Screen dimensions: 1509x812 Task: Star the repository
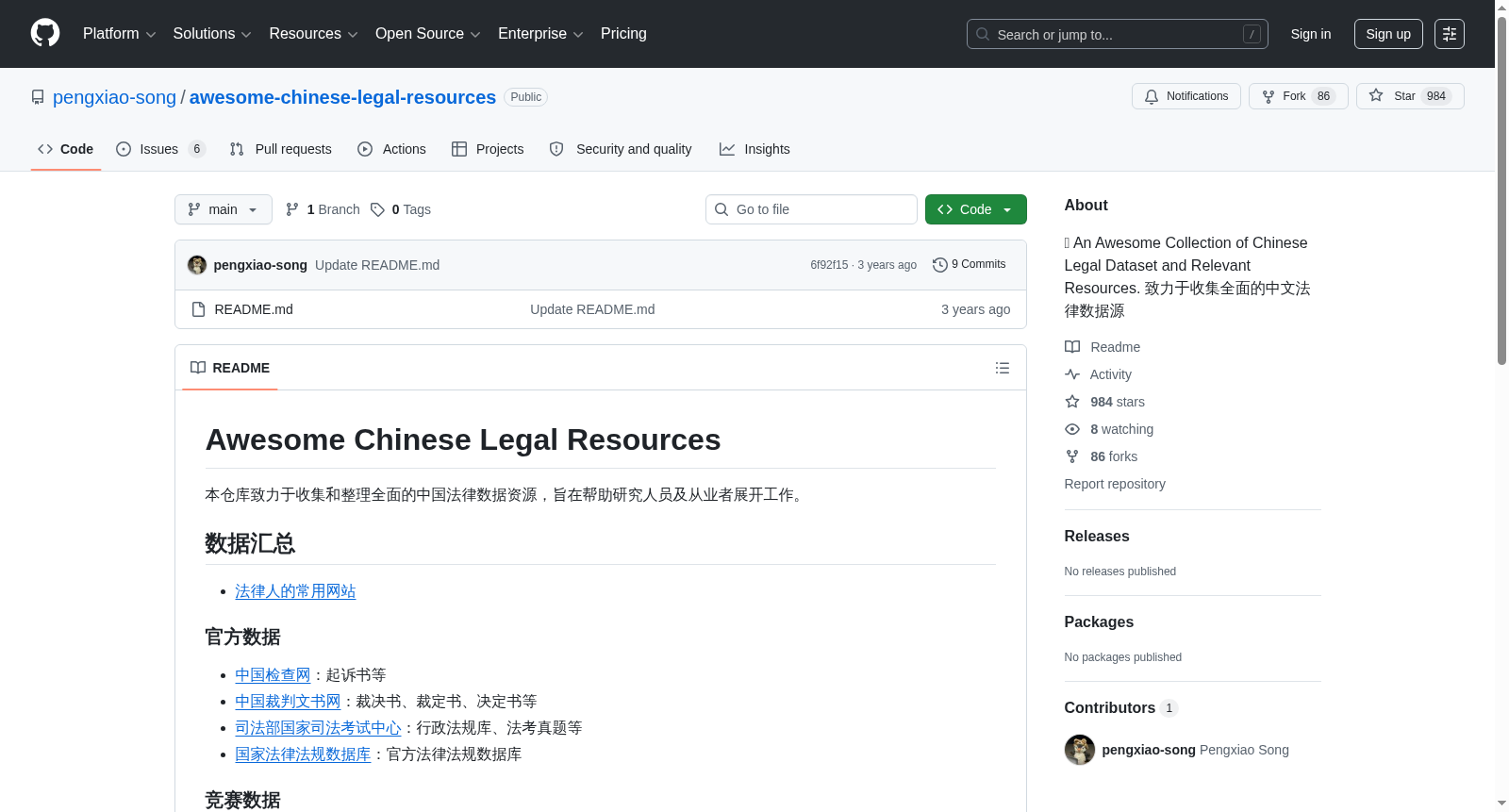tap(1409, 96)
